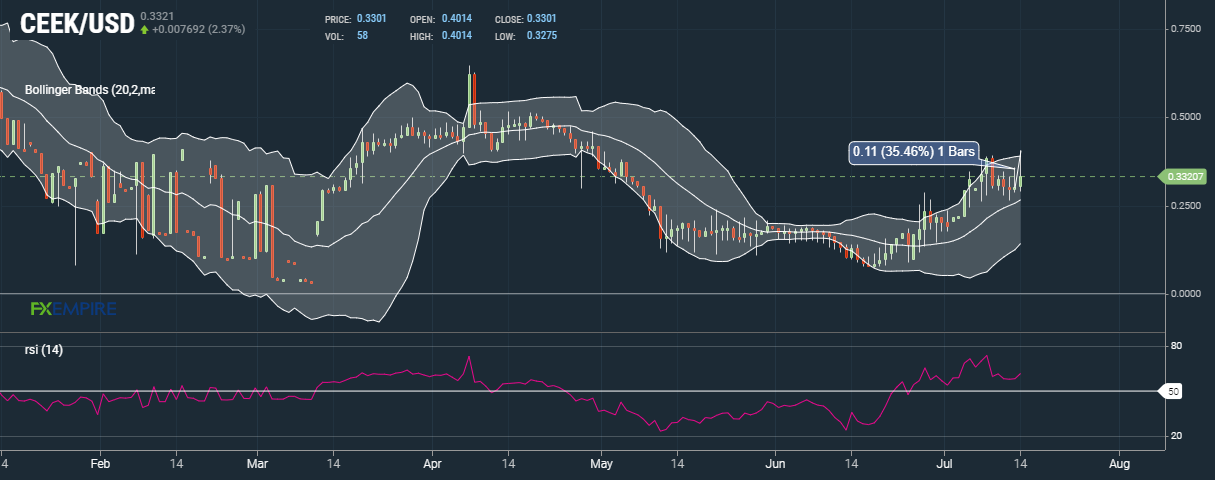Open the rsi (14) indicator label
This screenshot has height=480, width=1215.
pos(45,350)
